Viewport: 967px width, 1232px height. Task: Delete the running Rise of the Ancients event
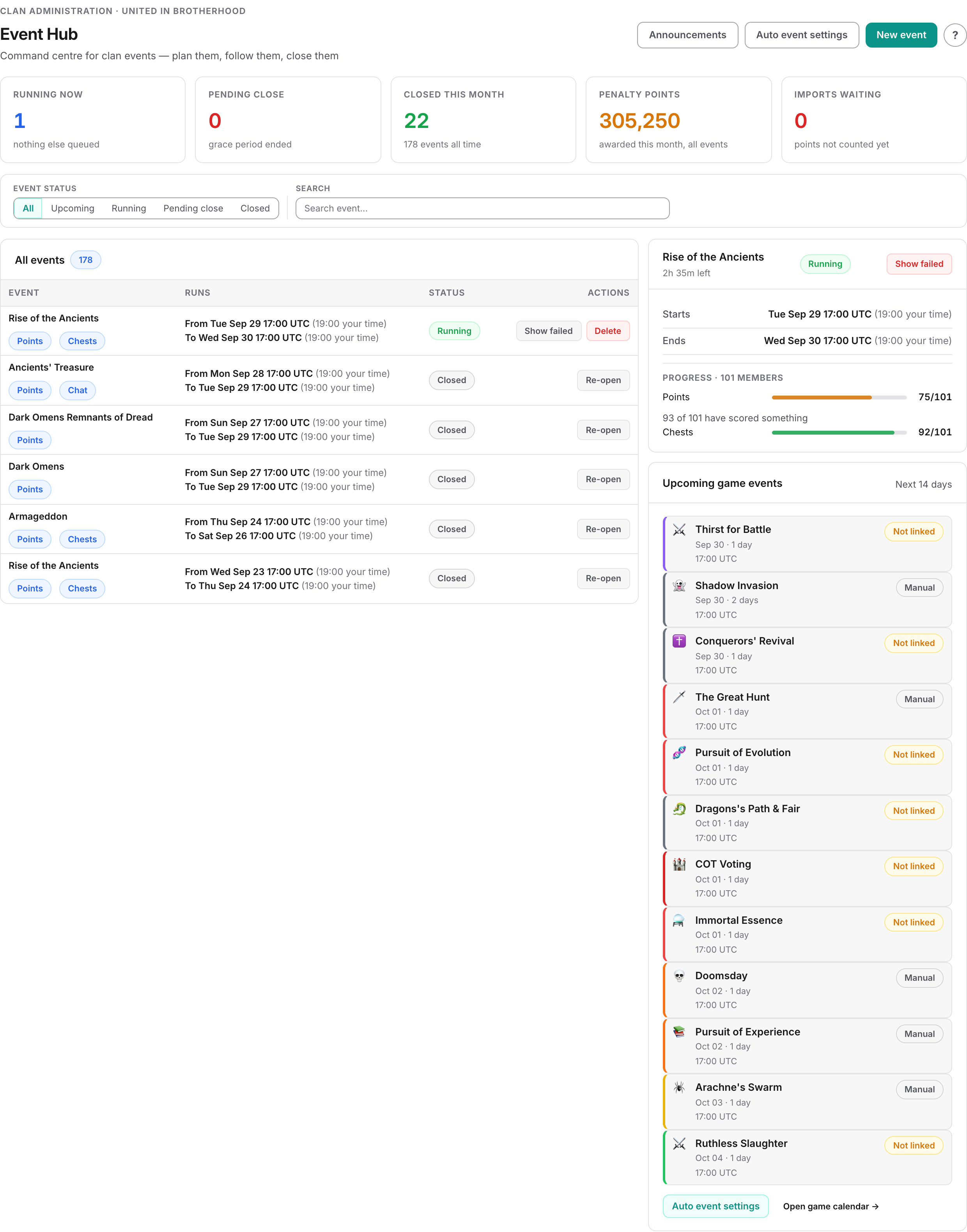pyautogui.click(x=607, y=331)
